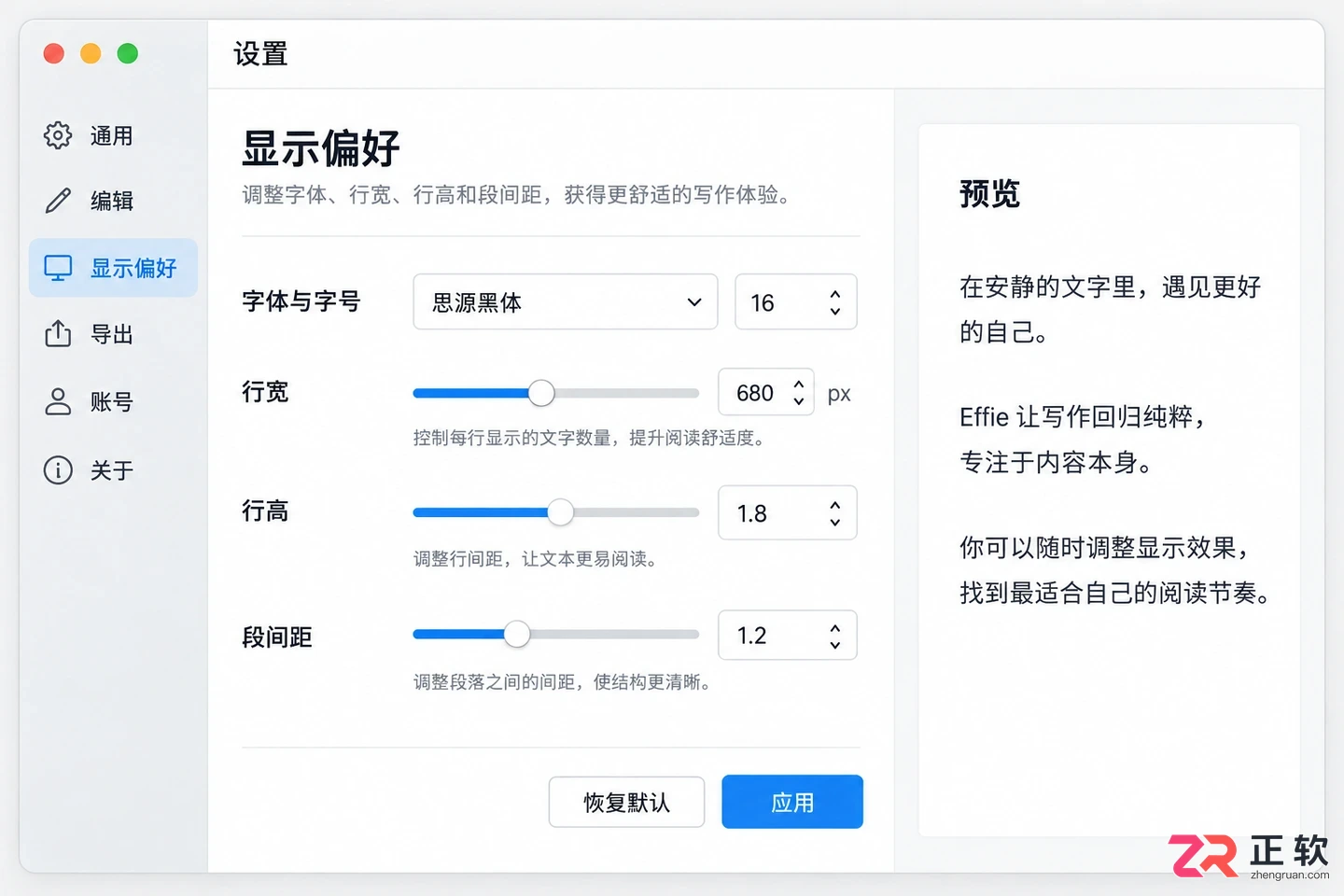Click the pencil icon beside 编辑
The image size is (1344, 896).
tap(58, 201)
